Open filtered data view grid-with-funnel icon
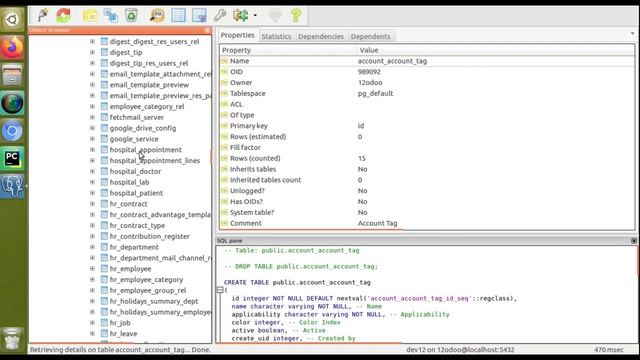This screenshot has width=640, height=360. click(x=199, y=16)
